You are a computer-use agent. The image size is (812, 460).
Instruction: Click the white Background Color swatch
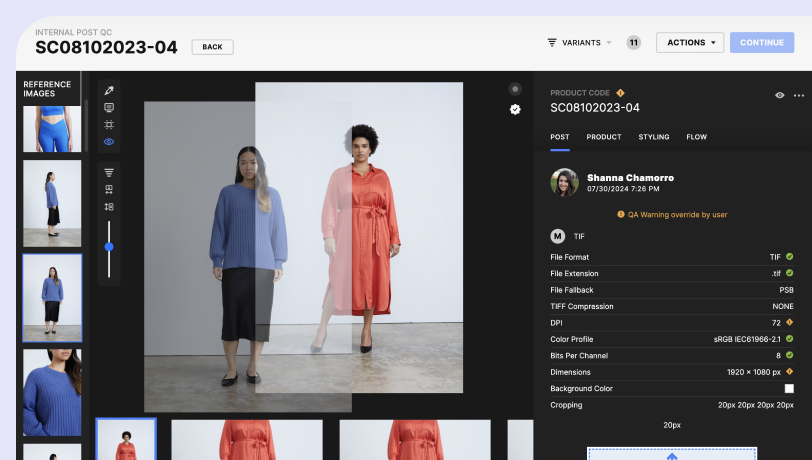tap(789, 388)
